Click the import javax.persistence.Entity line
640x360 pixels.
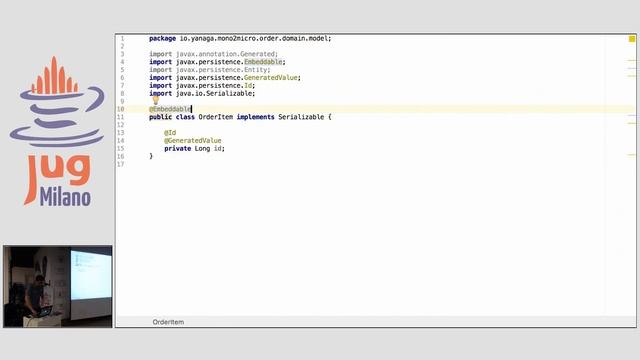pos(209,70)
